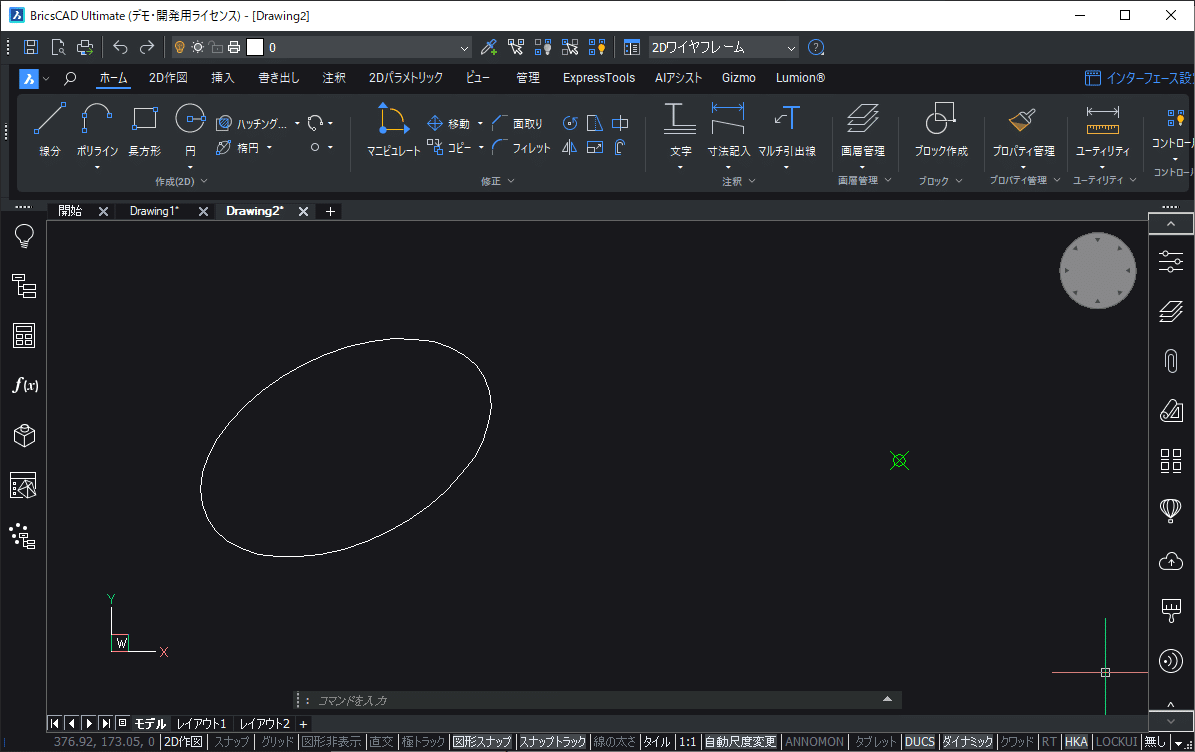Click the Save icon in quick toolbar

[x=31, y=47]
